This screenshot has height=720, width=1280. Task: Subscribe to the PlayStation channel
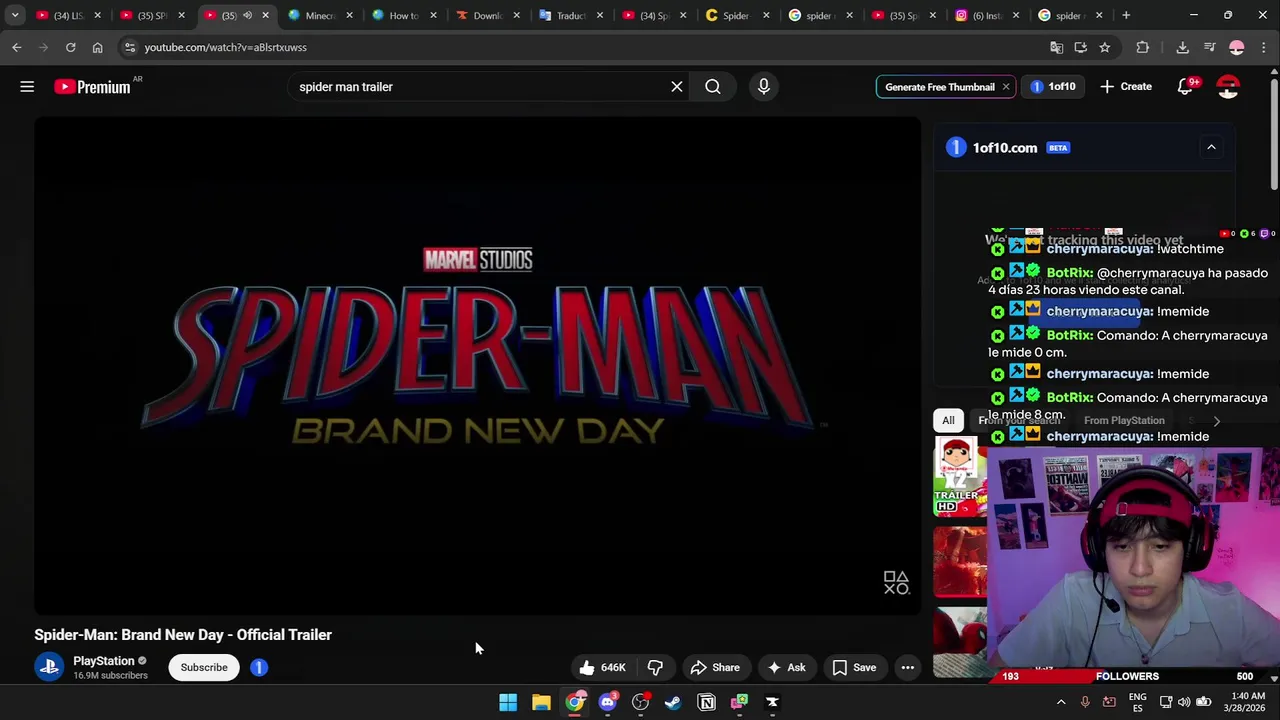pyautogui.click(x=204, y=667)
